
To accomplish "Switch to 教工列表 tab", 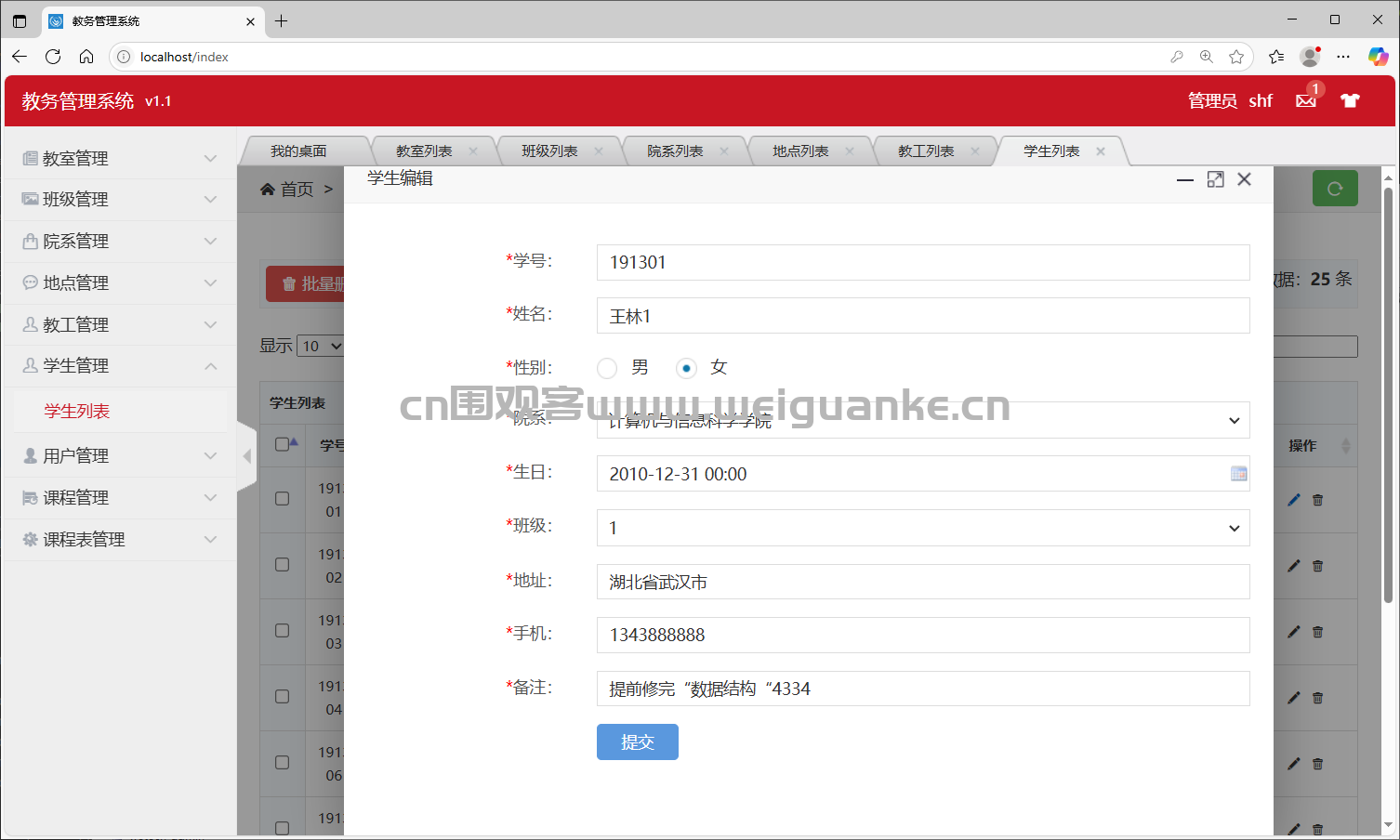I will [x=926, y=151].
